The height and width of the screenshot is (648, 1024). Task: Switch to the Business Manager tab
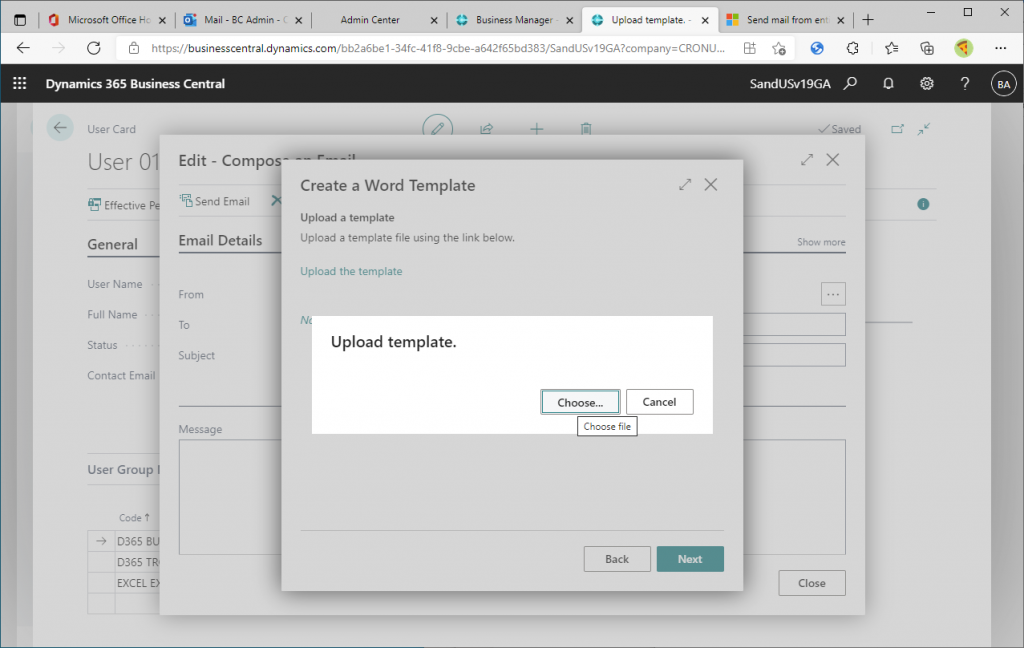point(510,20)
